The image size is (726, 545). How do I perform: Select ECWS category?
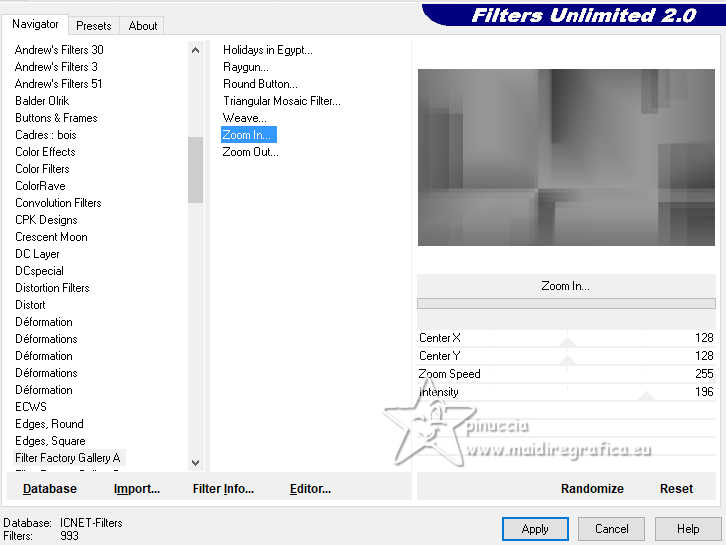31,407
